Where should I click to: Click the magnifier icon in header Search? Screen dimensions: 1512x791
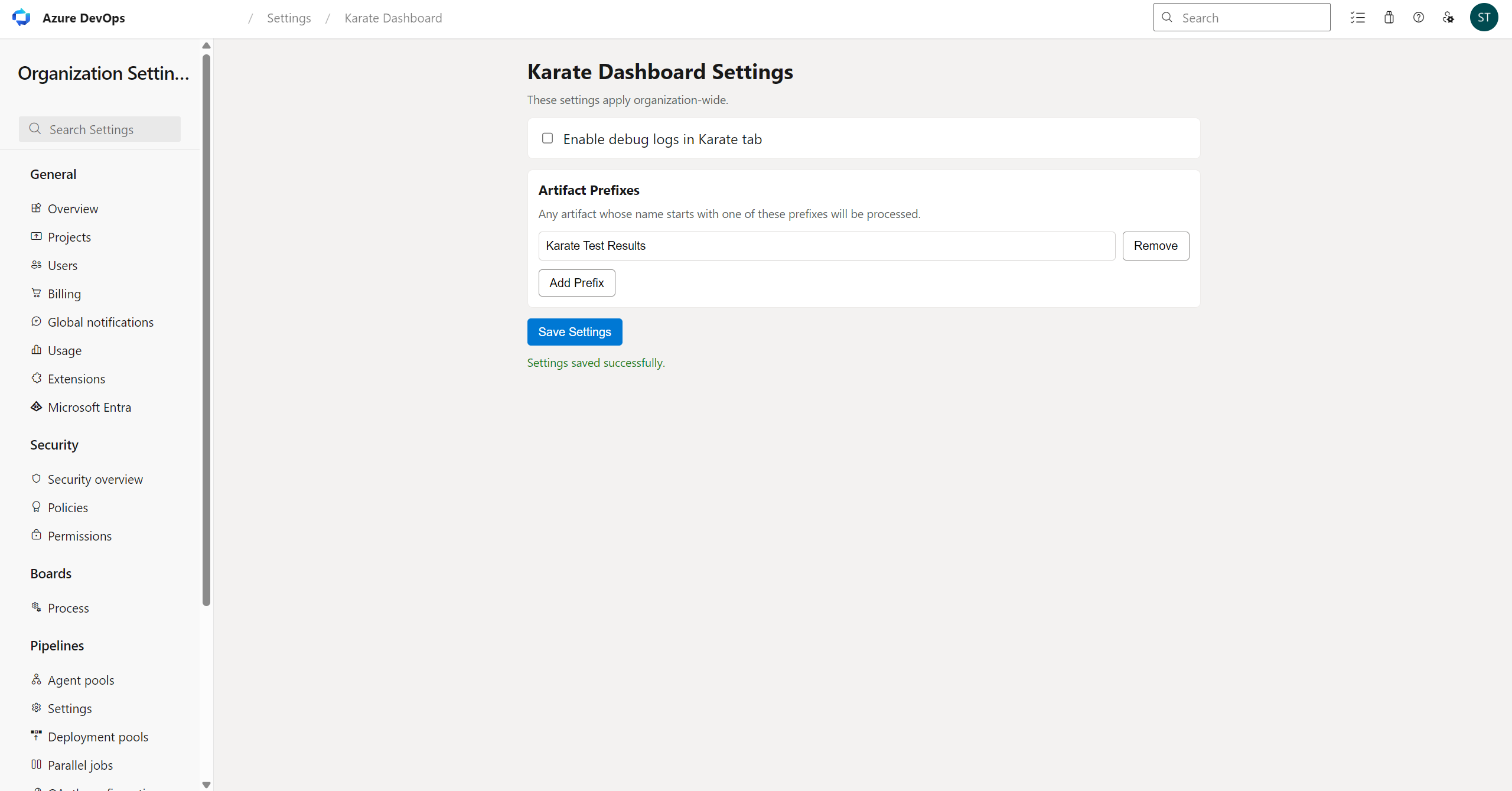[1167, 18]
